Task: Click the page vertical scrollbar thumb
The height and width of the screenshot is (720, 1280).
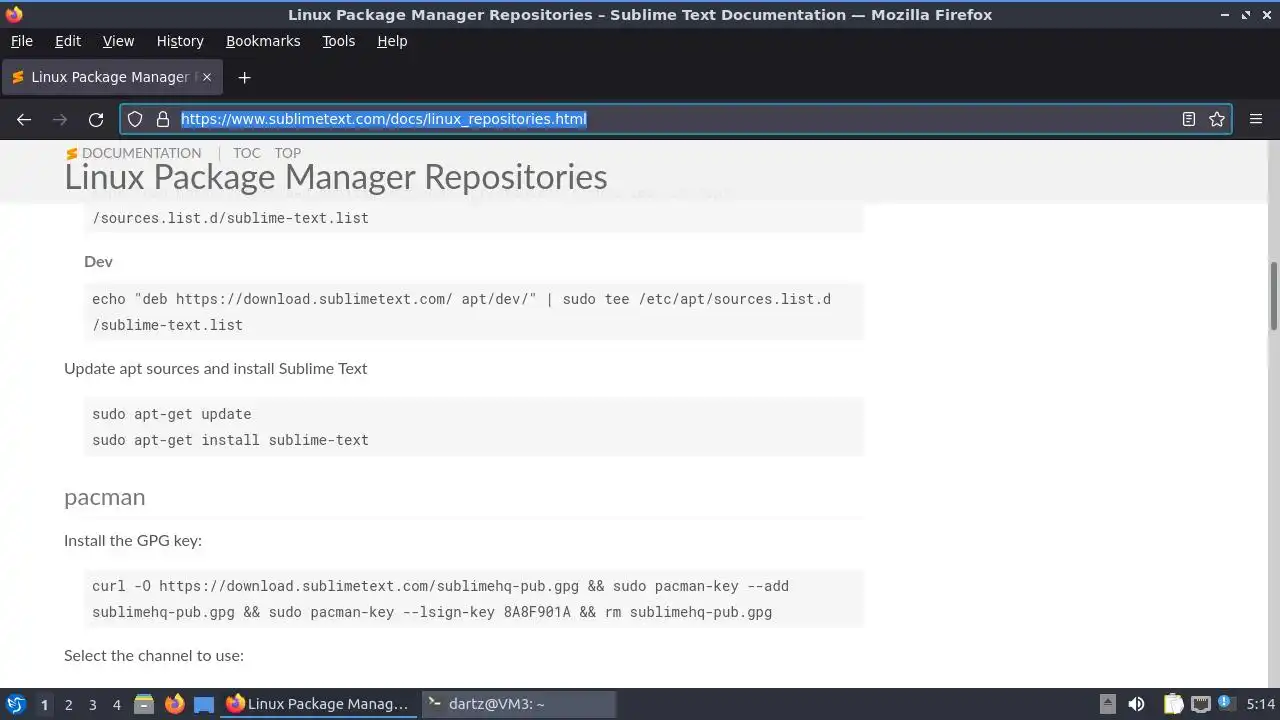Action: pos(1274,296)
